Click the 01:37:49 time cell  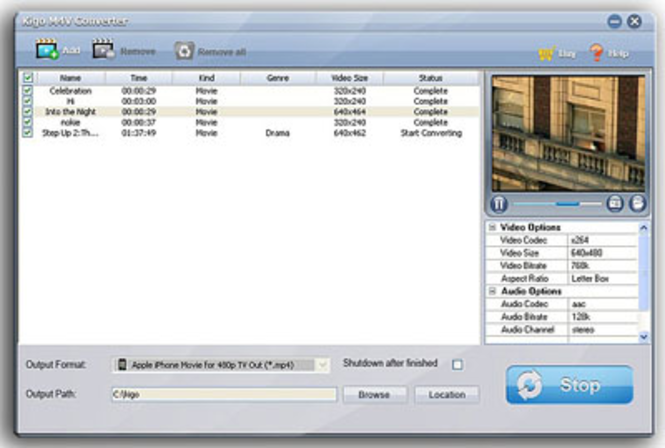click(139, 133)
